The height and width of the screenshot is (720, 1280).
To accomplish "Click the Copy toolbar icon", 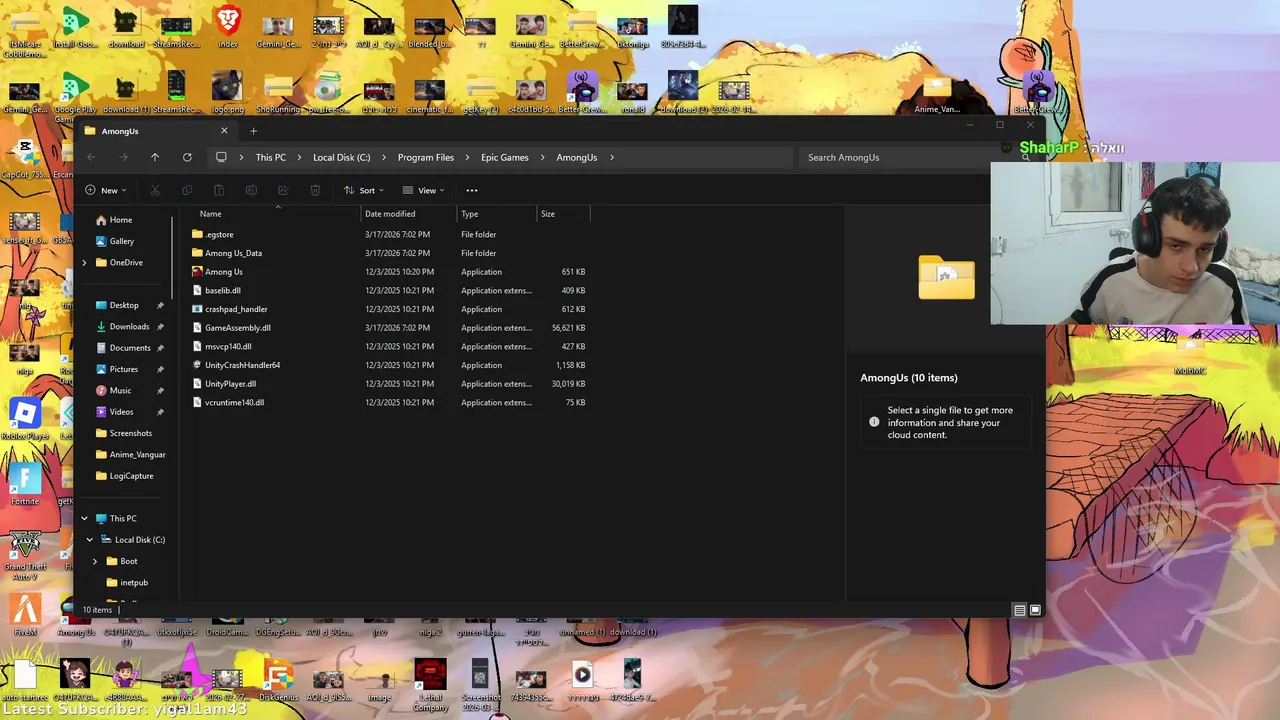I will click(187, 190).
